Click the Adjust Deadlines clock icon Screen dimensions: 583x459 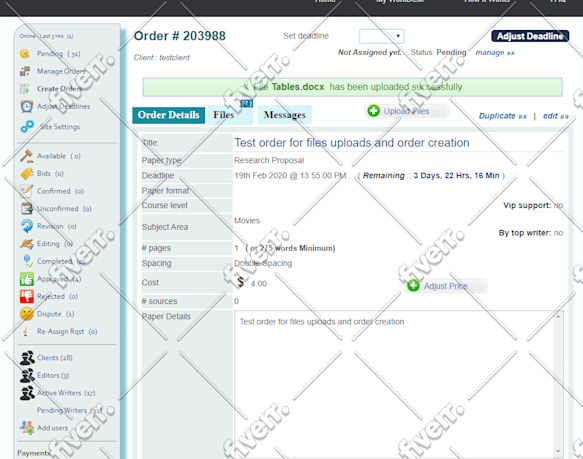pos(26,106)
